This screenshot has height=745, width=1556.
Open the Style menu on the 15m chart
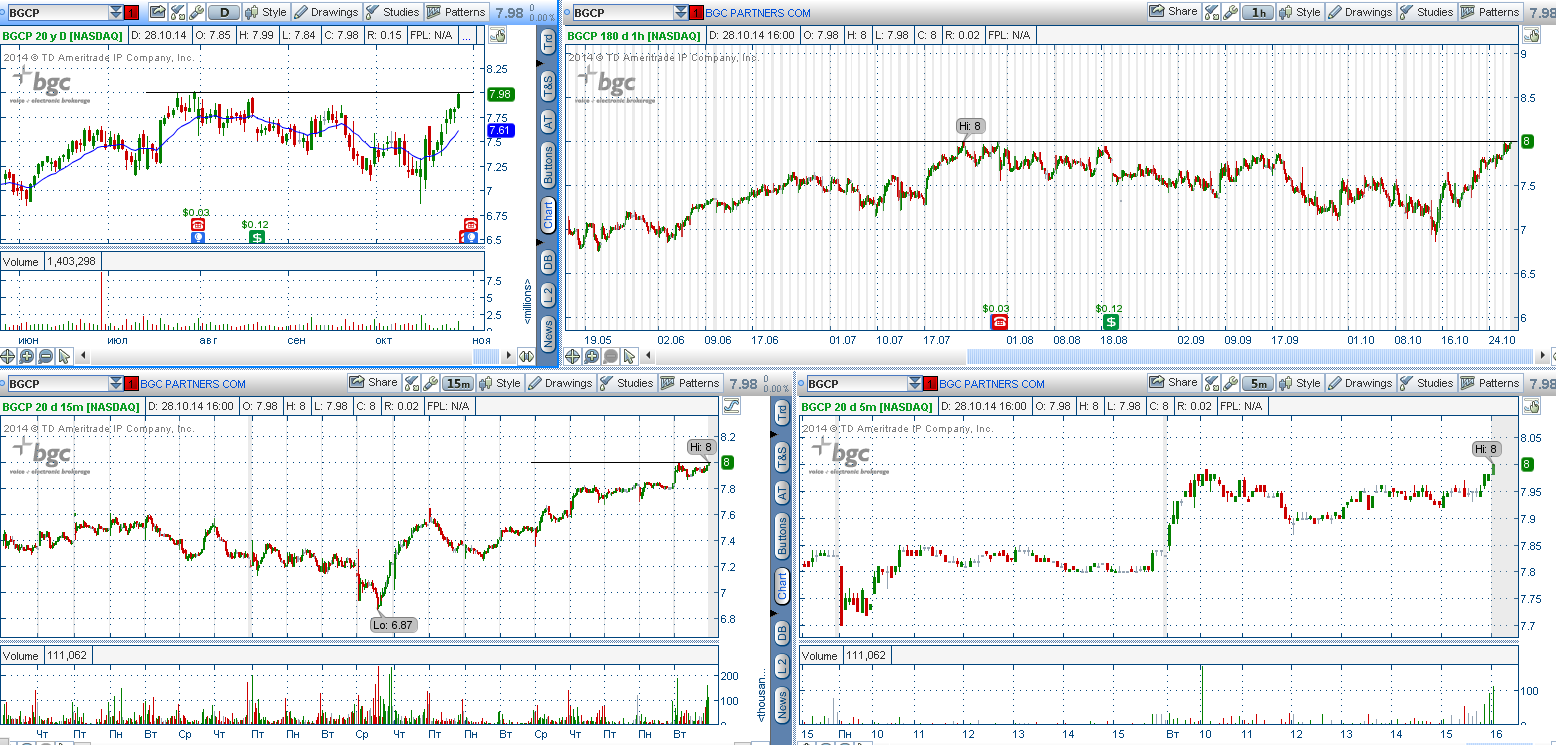click(x=499, y=383)
